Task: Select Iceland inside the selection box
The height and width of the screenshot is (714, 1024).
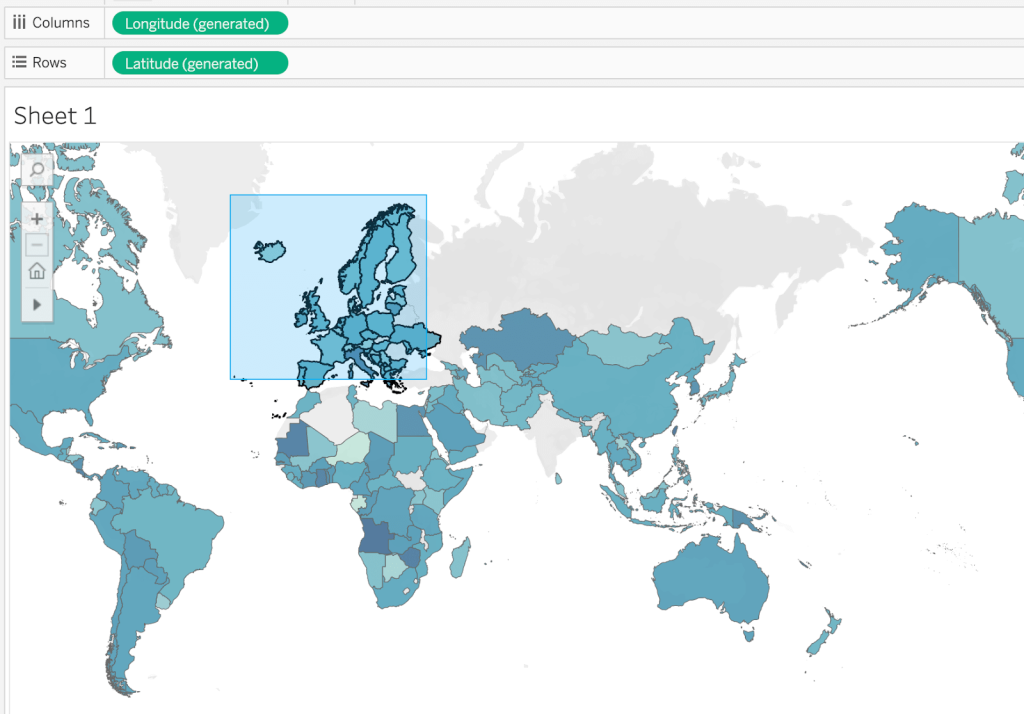Action: click(x=270, y=251)
